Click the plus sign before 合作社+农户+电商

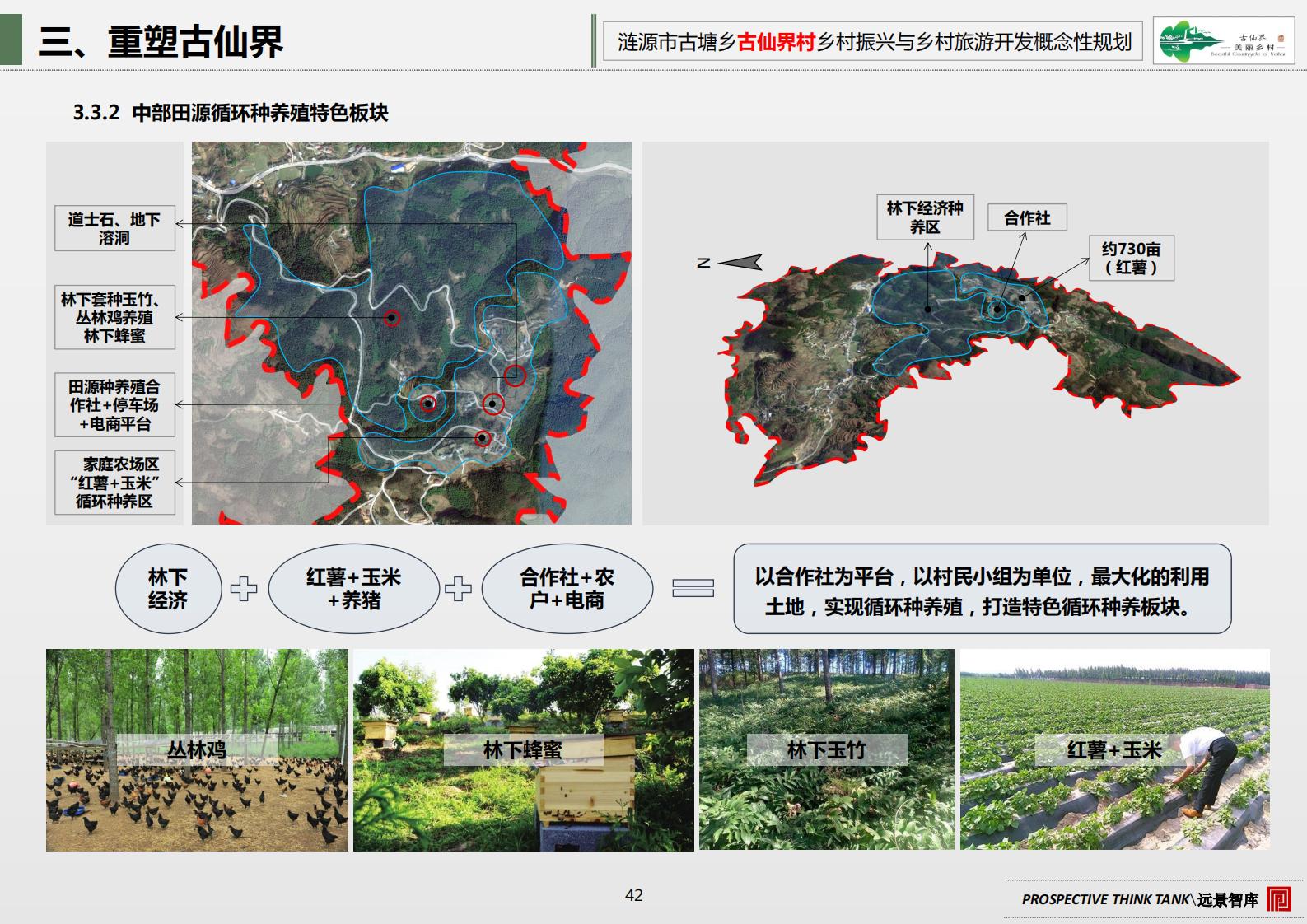pos(459,588)
